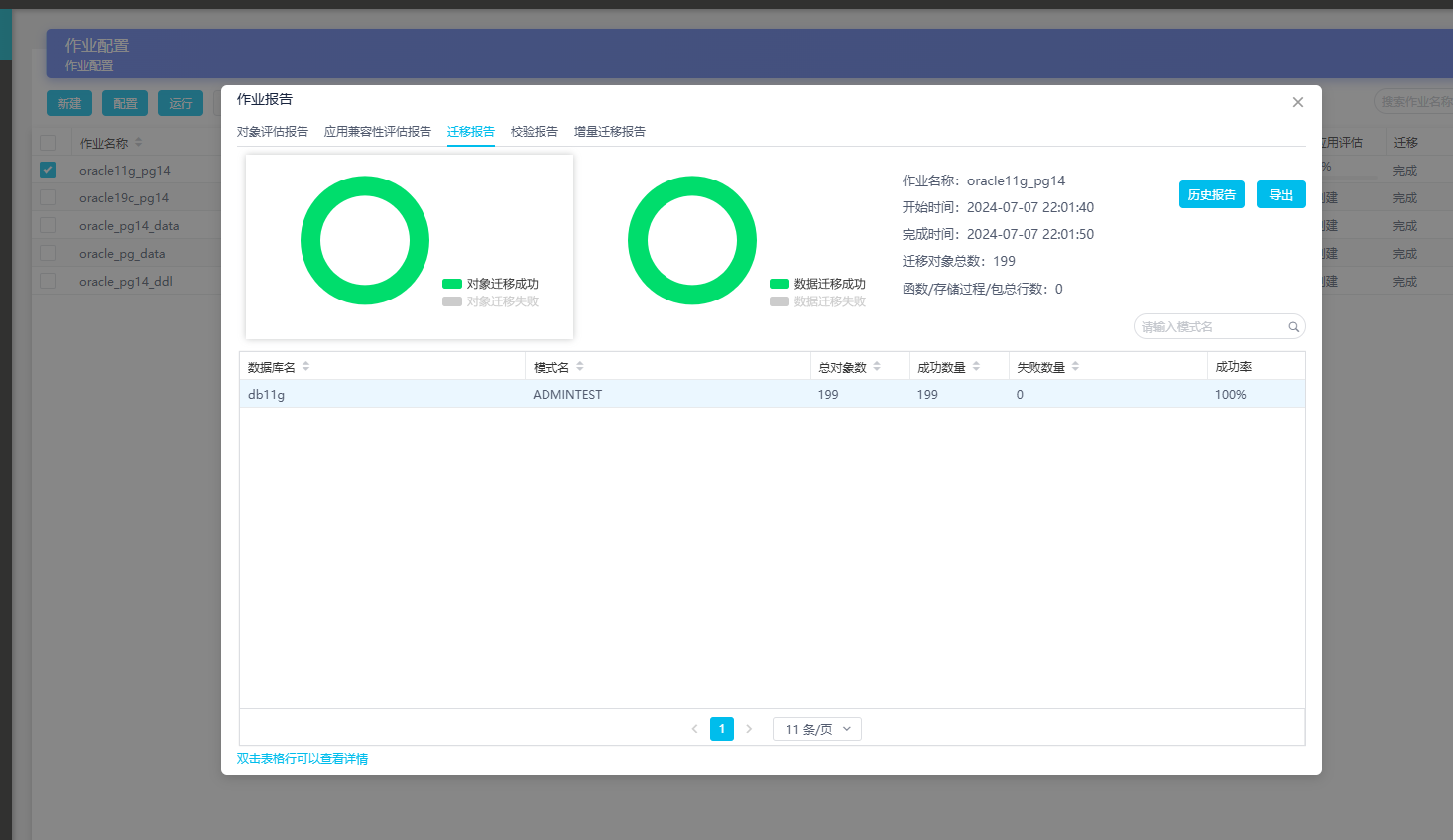Uncheck the oracle11g_pg14 job checkbox
Screen dimensions: 1453x840
tap(48, 170)
